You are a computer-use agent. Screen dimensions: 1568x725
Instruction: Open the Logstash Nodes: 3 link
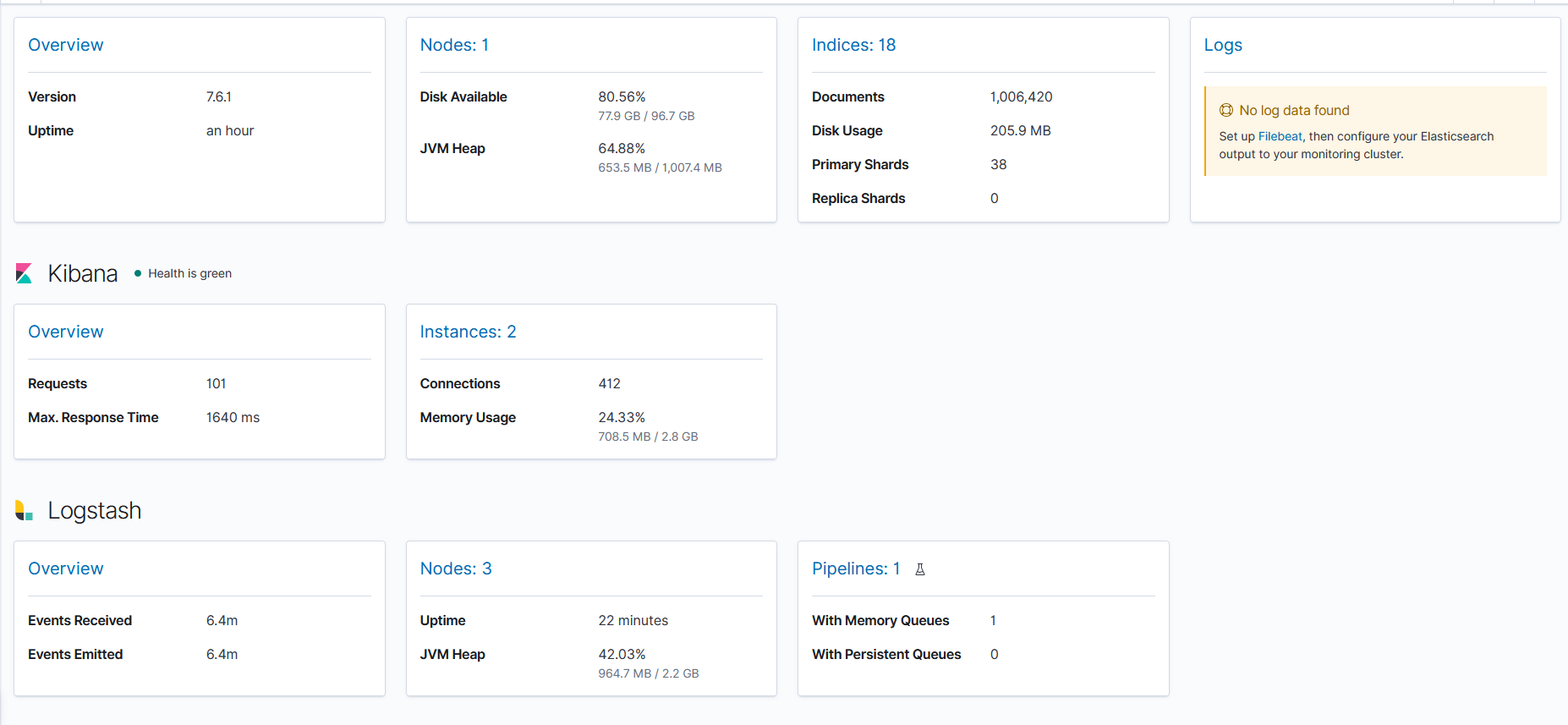click(x=456, y=568)
